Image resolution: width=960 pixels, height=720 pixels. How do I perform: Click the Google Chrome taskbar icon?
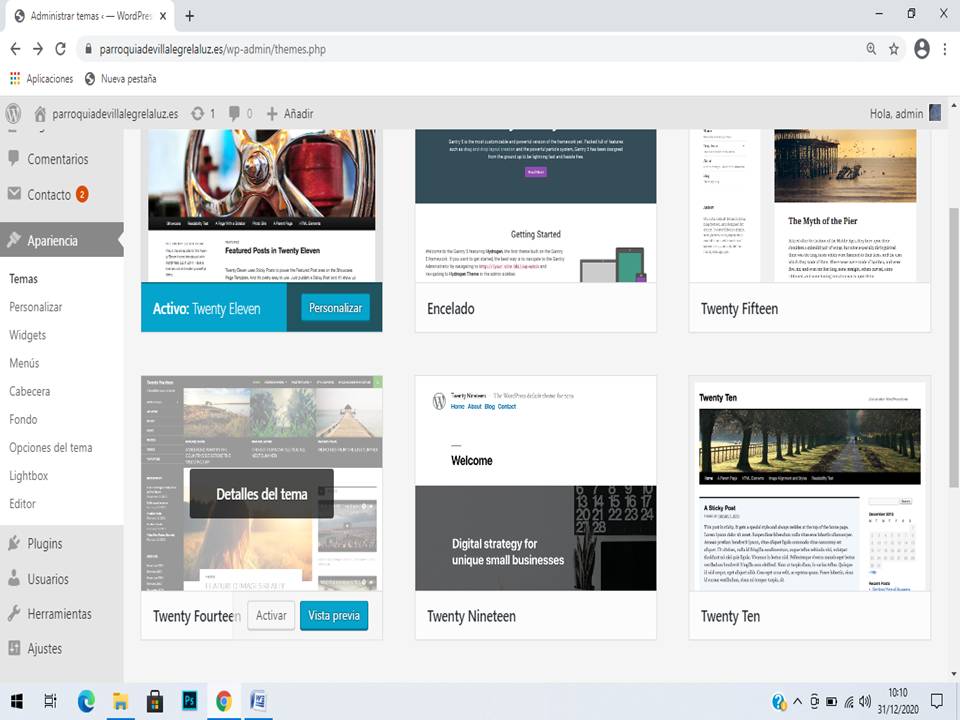click(224, 701)
